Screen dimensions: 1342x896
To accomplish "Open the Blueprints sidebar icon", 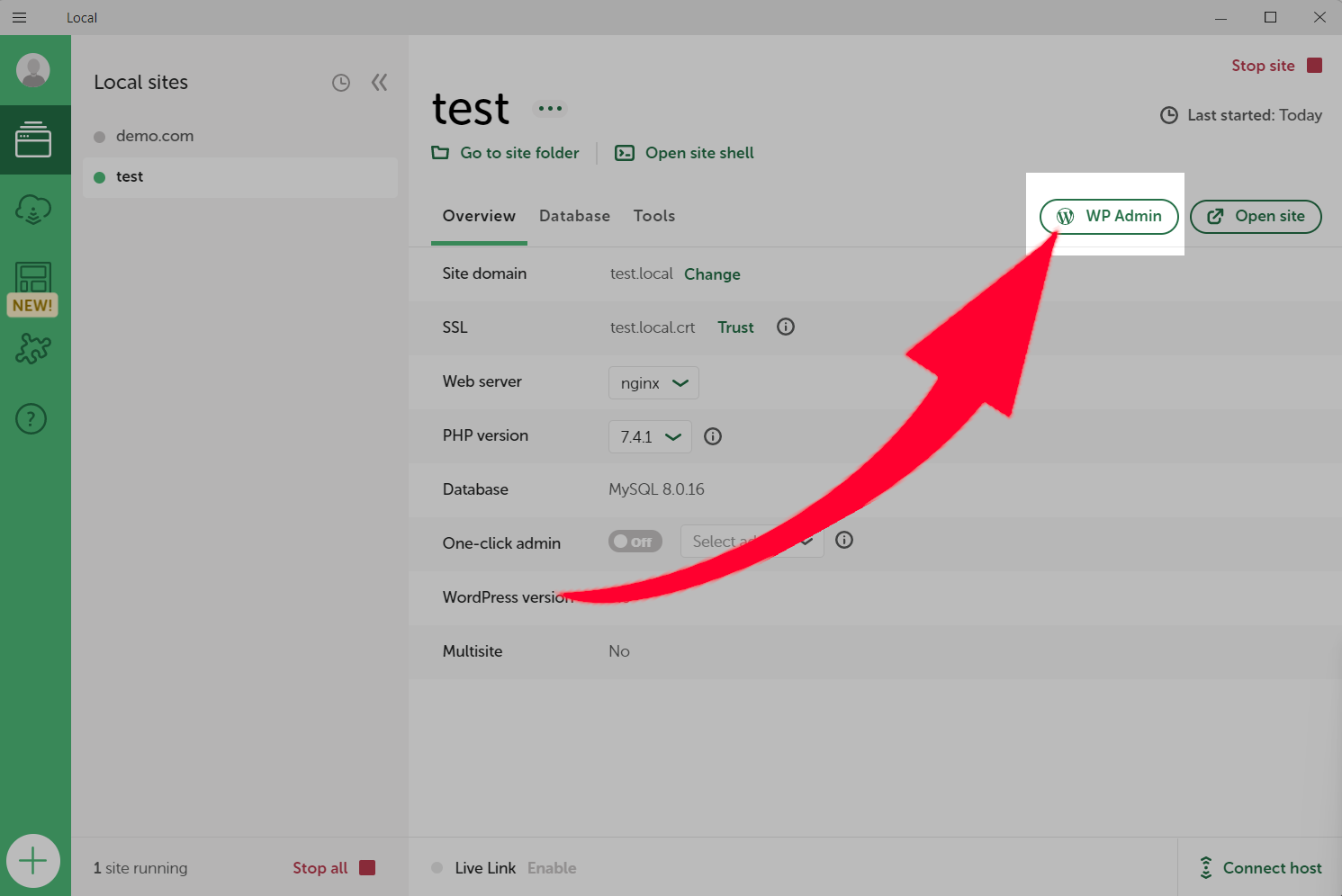I will click(33, 277).
